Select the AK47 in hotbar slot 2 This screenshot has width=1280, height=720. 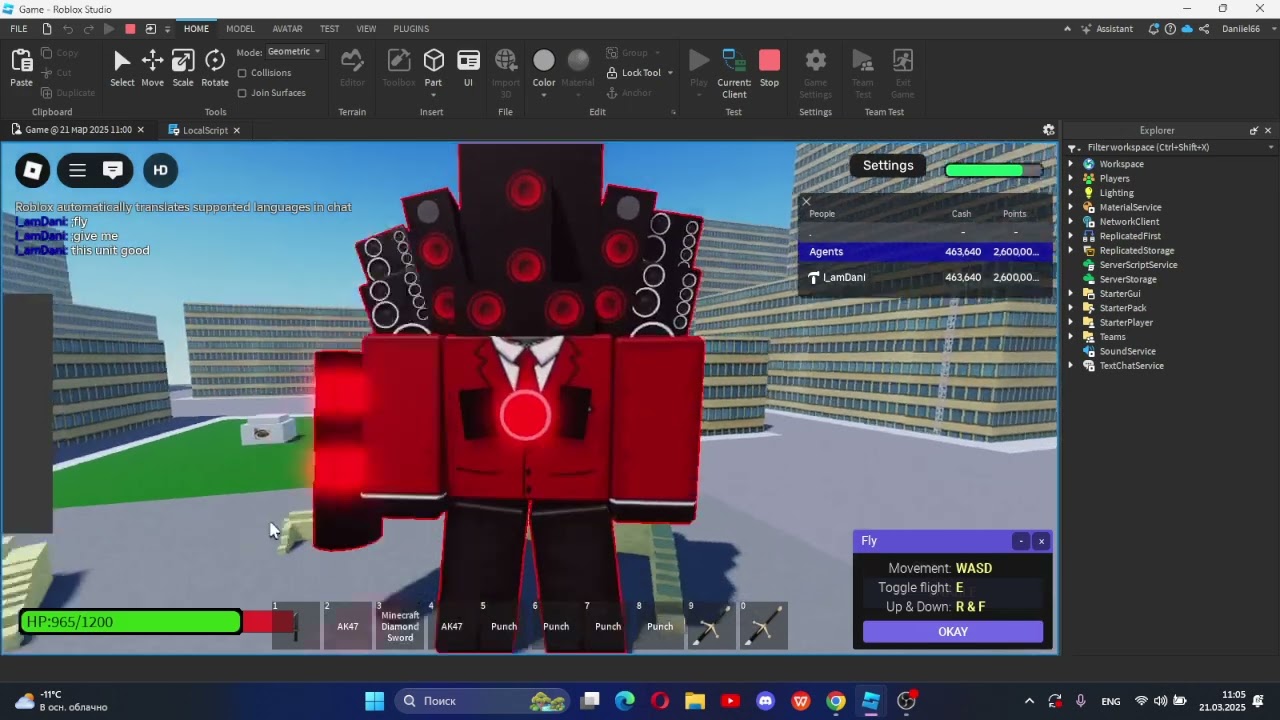click(347, 626)
